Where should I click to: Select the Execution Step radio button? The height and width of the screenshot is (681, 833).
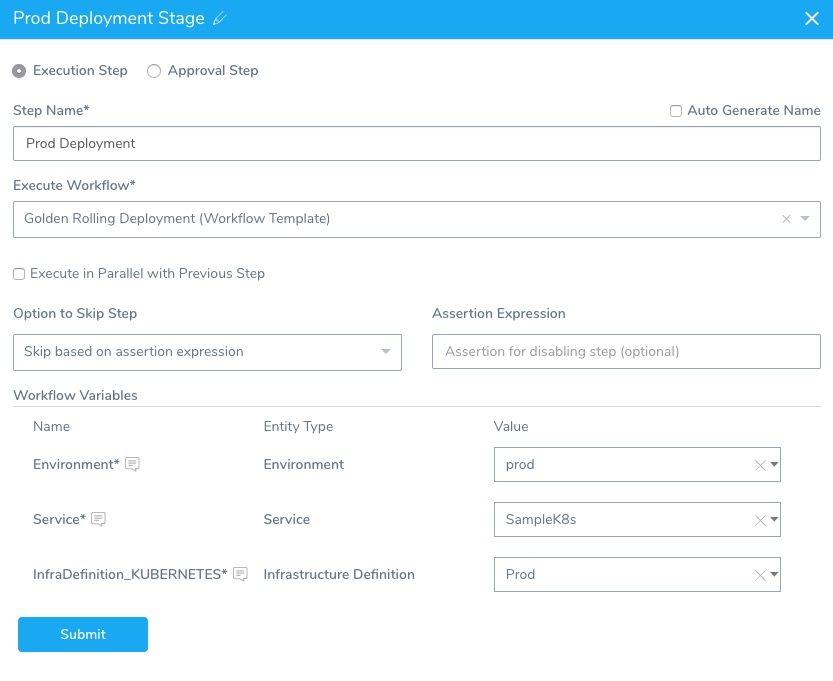pyautogui.click(x=19, y=71)
